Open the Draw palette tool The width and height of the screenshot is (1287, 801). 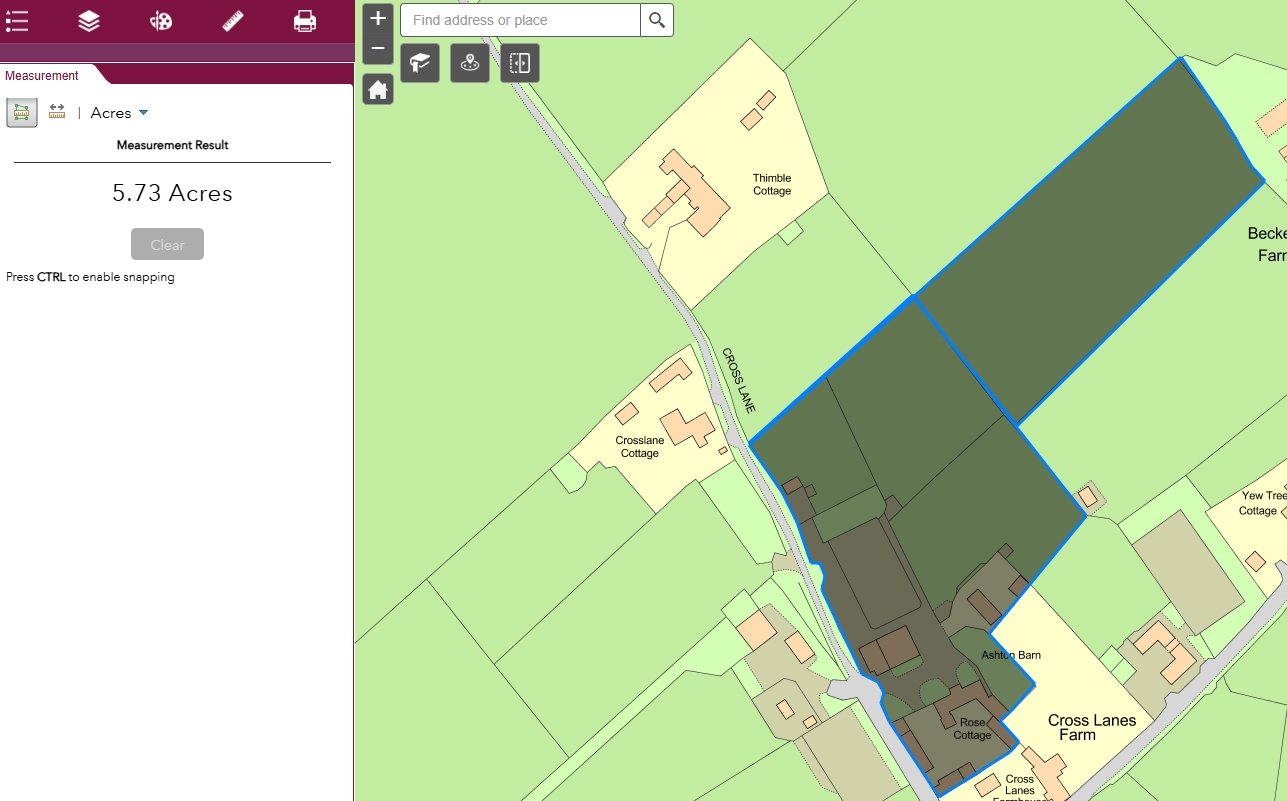pos(161,21)
